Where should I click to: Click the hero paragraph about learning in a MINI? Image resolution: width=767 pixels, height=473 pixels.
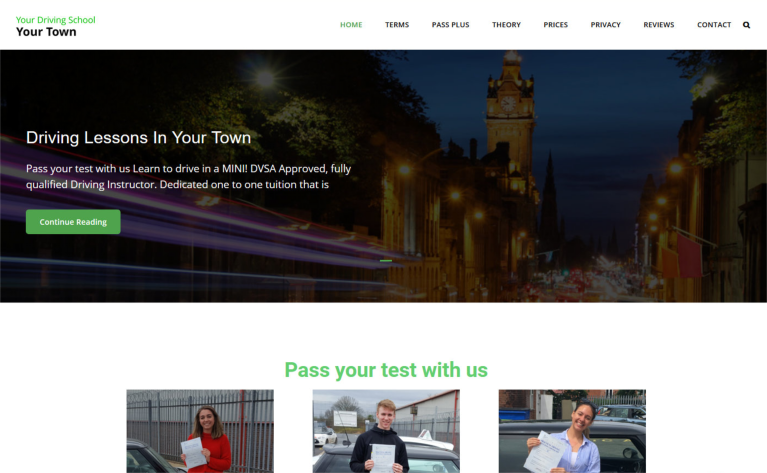pyautogui.click(x=188, y=177)
